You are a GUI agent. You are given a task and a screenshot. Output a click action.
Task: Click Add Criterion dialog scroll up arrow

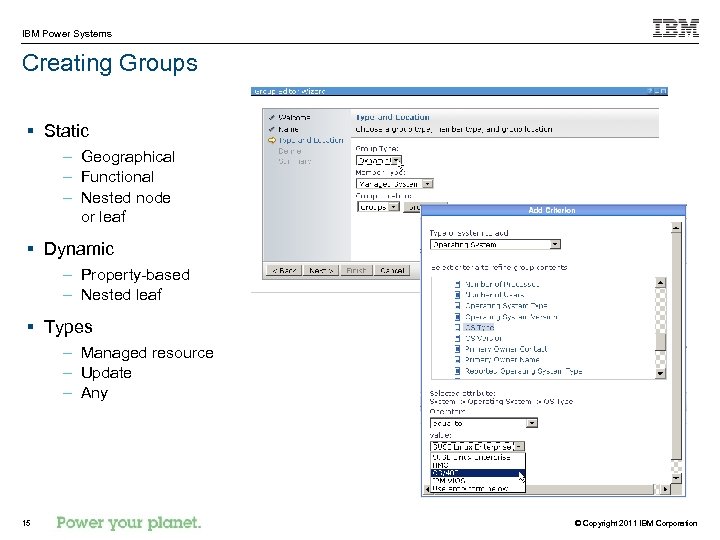pyautogui.click(x=676, y=227)
